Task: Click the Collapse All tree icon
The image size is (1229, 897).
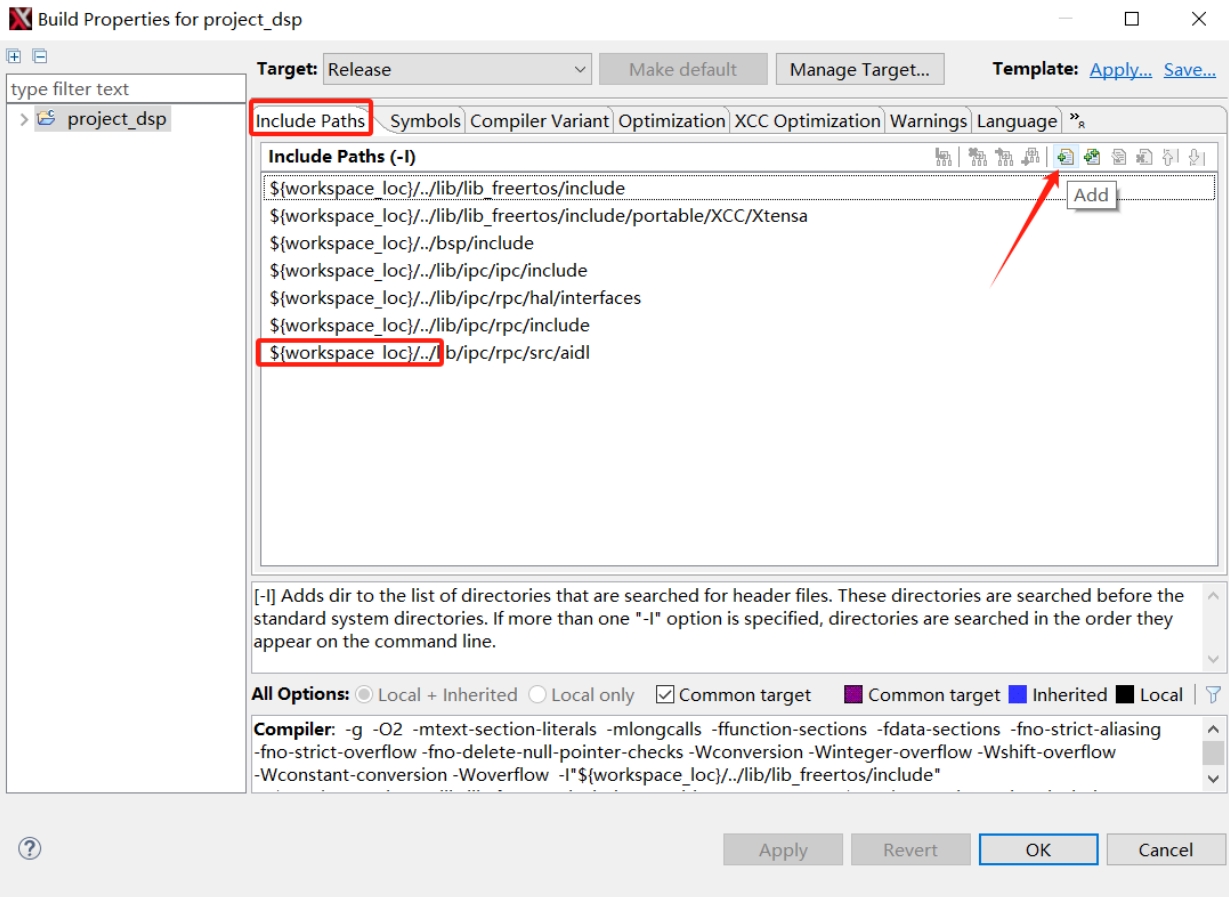Action: [39, 56]
